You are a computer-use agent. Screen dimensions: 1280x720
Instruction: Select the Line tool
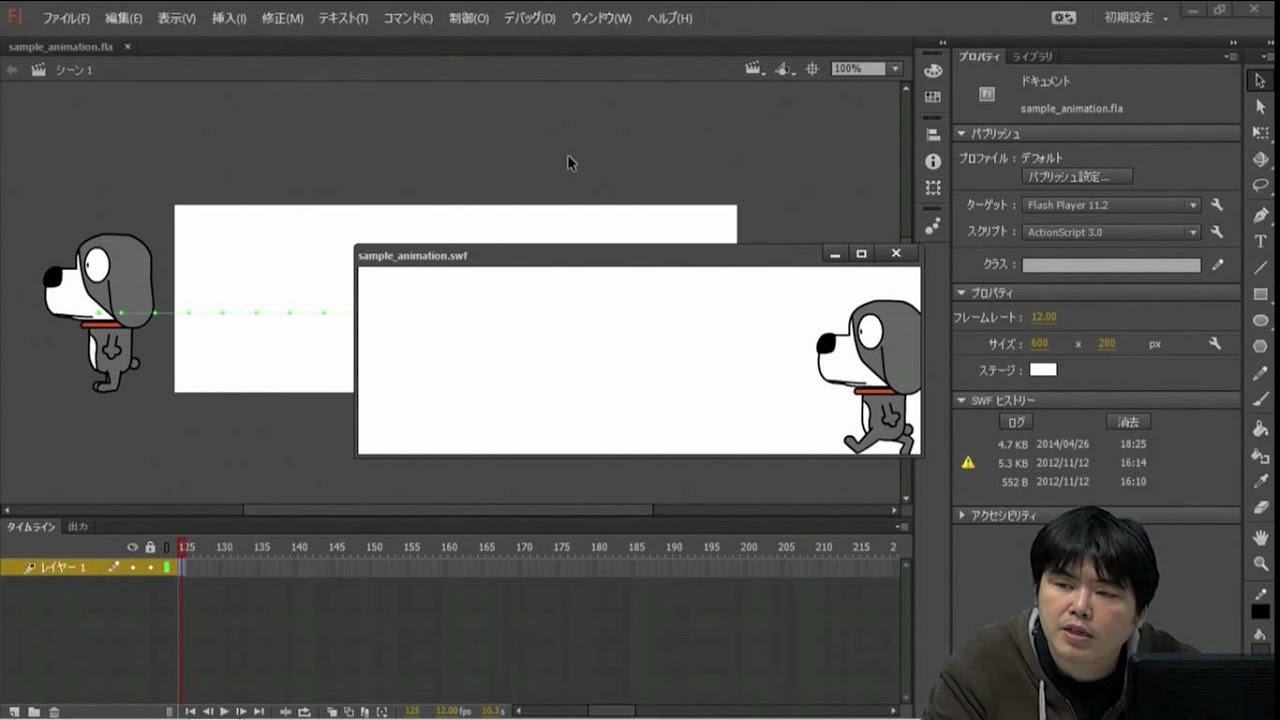click(1261, 267)
